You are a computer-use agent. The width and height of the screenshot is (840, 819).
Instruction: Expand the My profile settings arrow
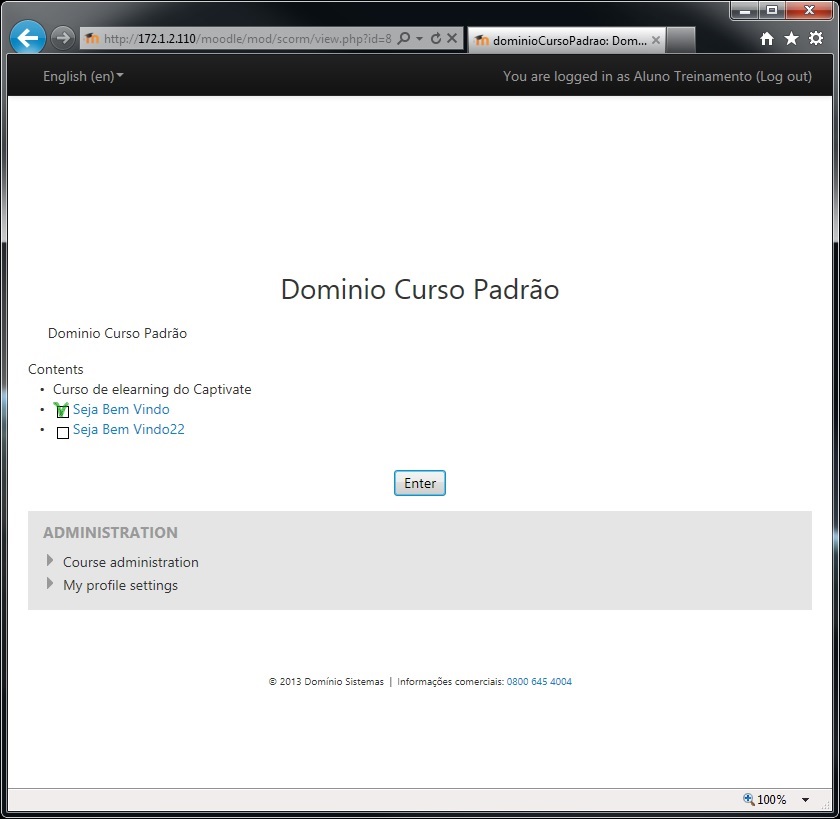(50, 583)
